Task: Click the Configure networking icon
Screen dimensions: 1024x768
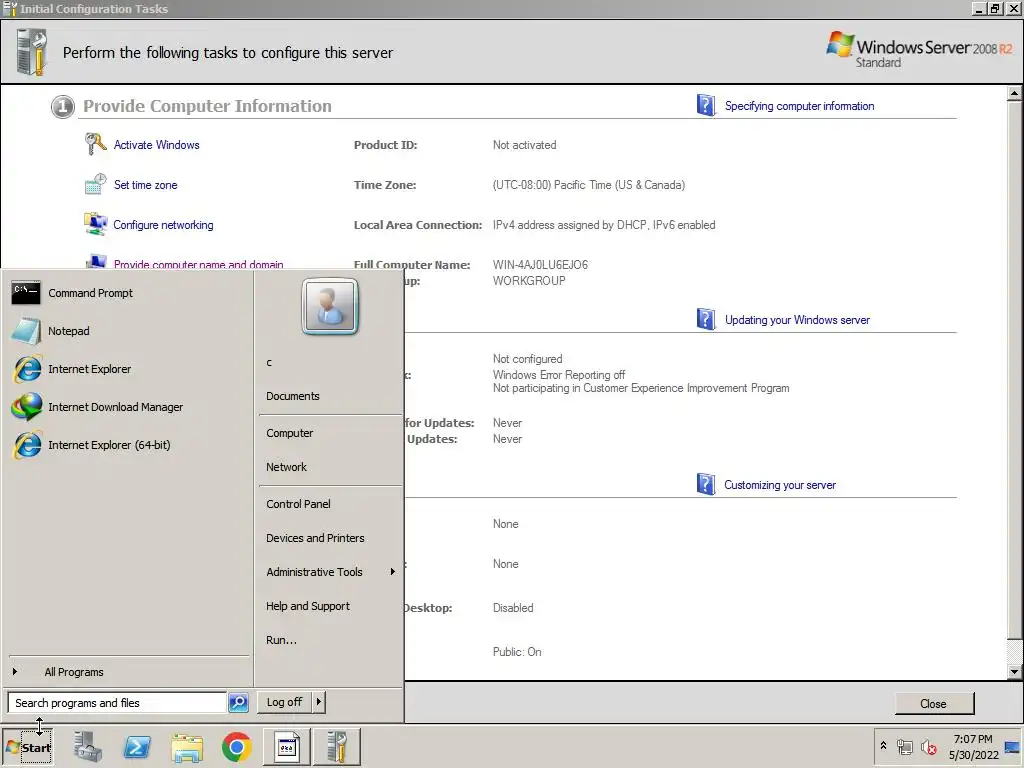Action: pyautogui.click(x=95, y=224)
